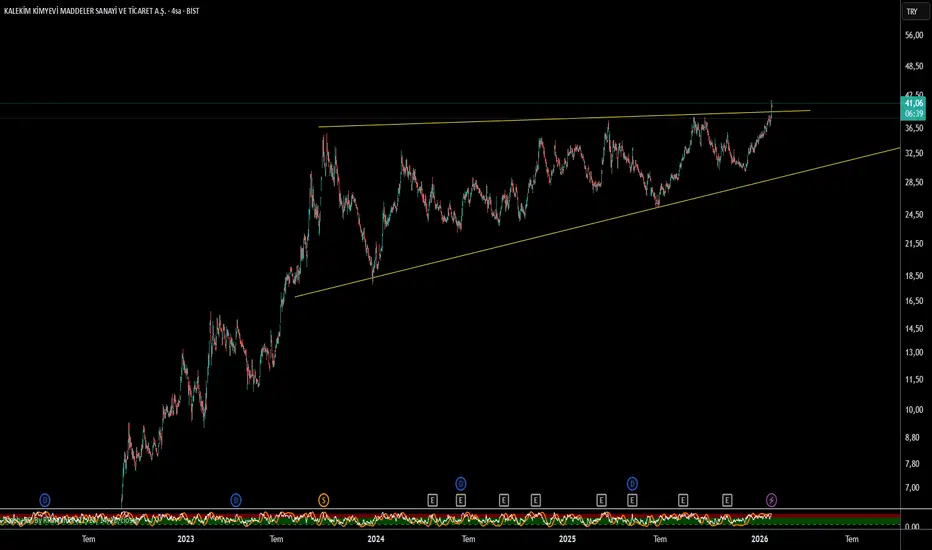The height and width of the screenshot is (550, 932).
Task: Click the upper stacked D marker between 2024 and 2025
Action: [461, 483]
